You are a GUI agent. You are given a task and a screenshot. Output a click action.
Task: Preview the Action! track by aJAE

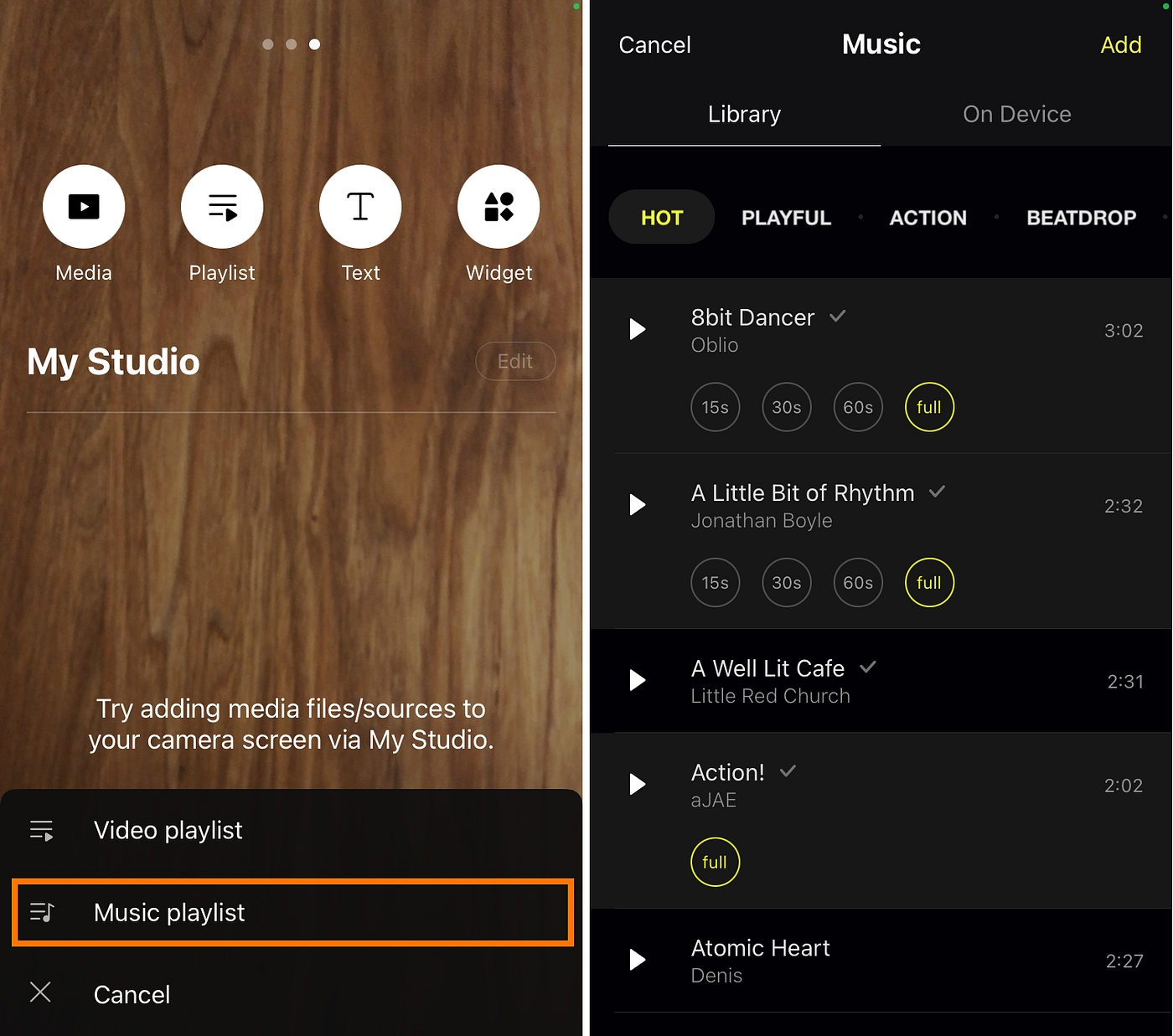(638, 784)
